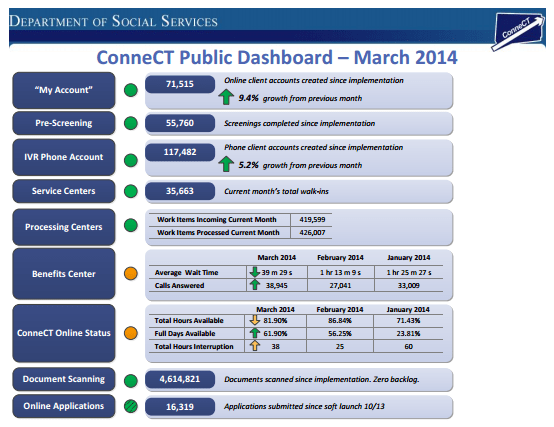The image size is (554, 427).
Task: Click the 16,319 applications value badge
Action: pos(180,407)
